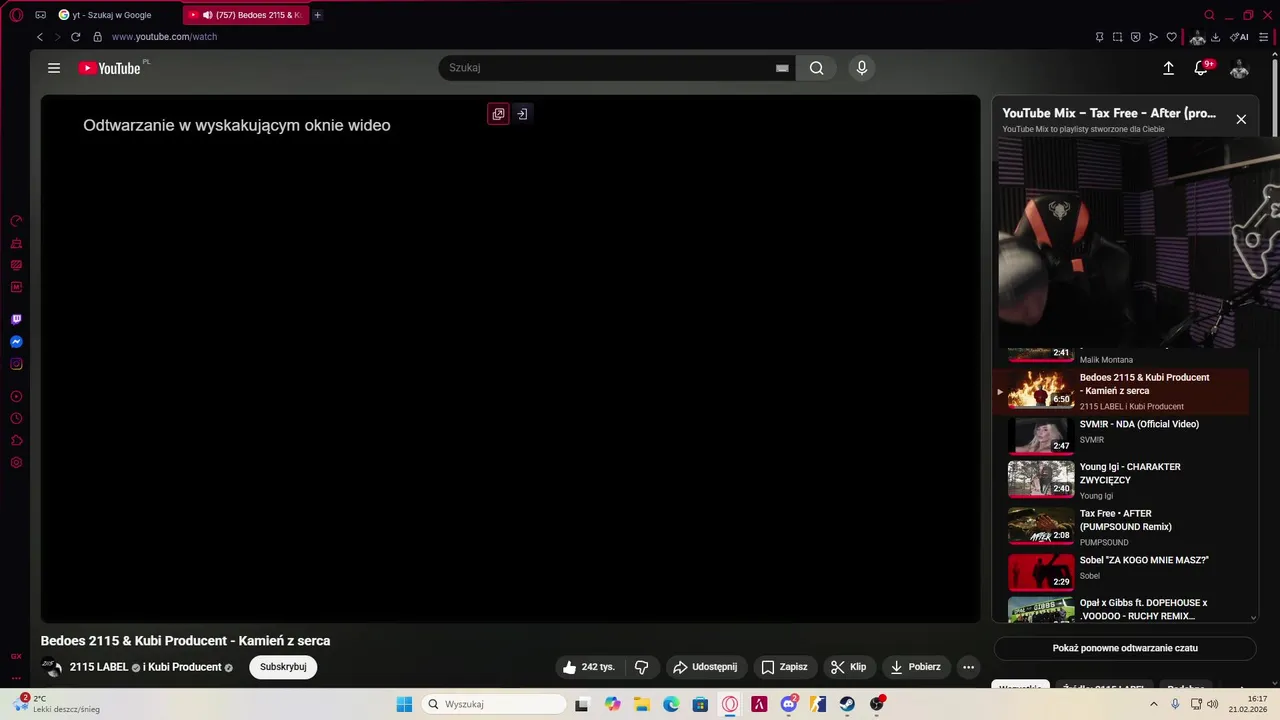Play Tax Free - AFTER (PUMPSOUND Remix)
The width and height of the screenshot is (1280, 720).
(1121, 527)
